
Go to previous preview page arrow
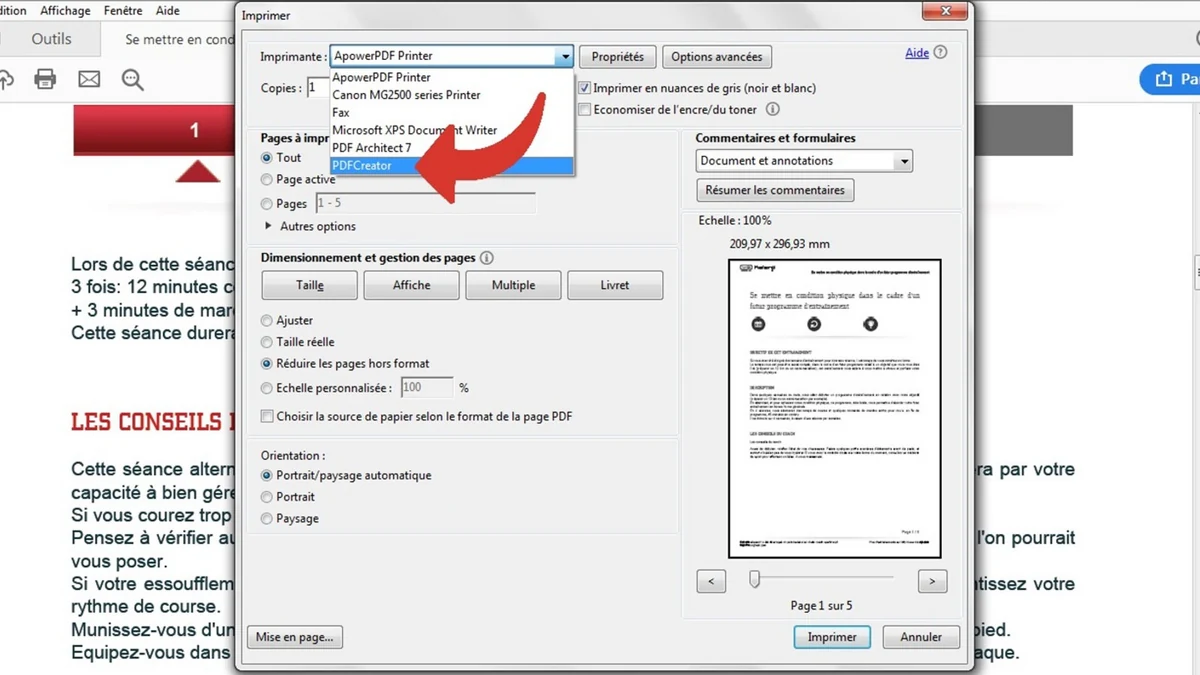(711, 581)
